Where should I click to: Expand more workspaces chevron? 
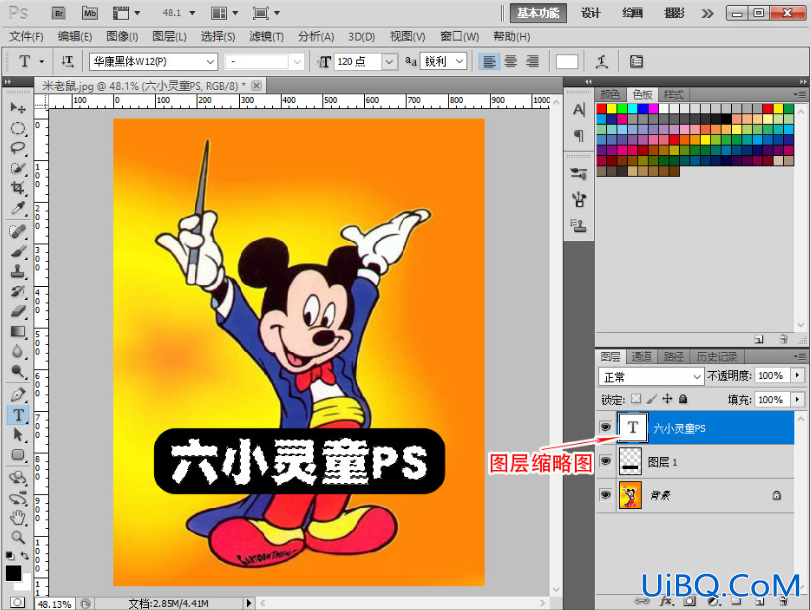707,13
